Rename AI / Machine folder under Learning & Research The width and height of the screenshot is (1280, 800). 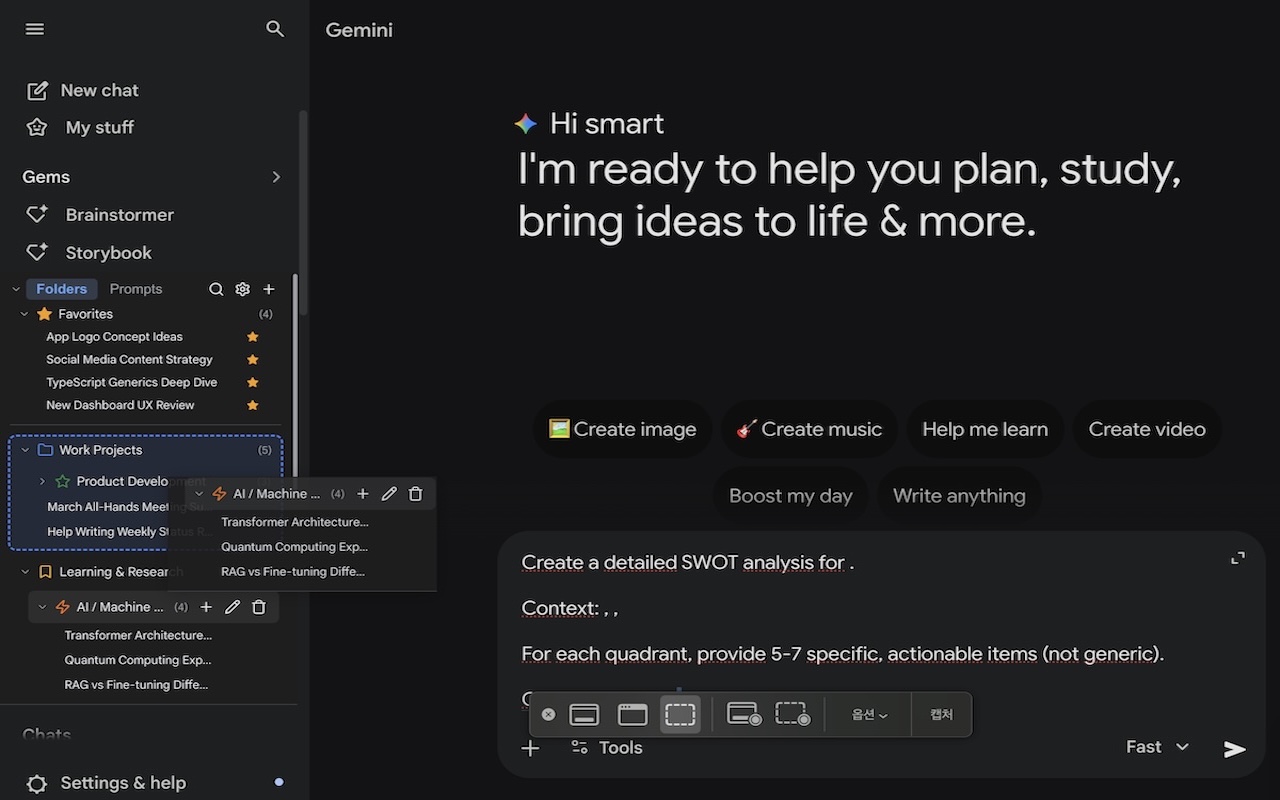coord(232,607)
